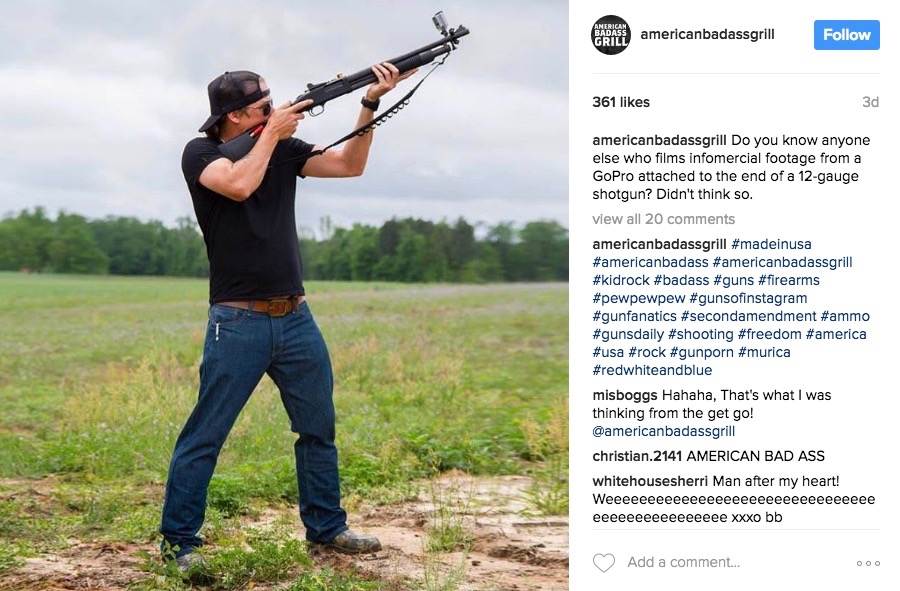Viewport: 900px width, 591px height.
Task: Open the three-dot more options menu
Action: [x=868, y=563]
